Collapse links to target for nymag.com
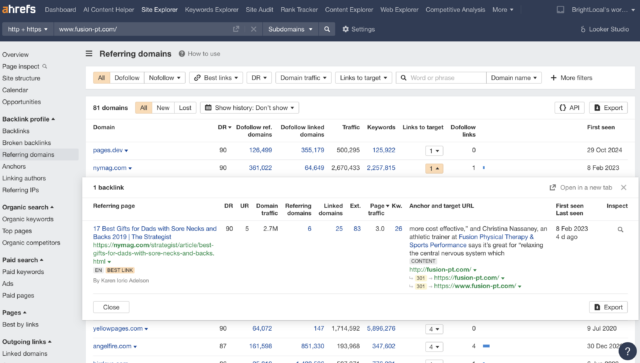Screen dimensions: 640x363 [434, 168]
